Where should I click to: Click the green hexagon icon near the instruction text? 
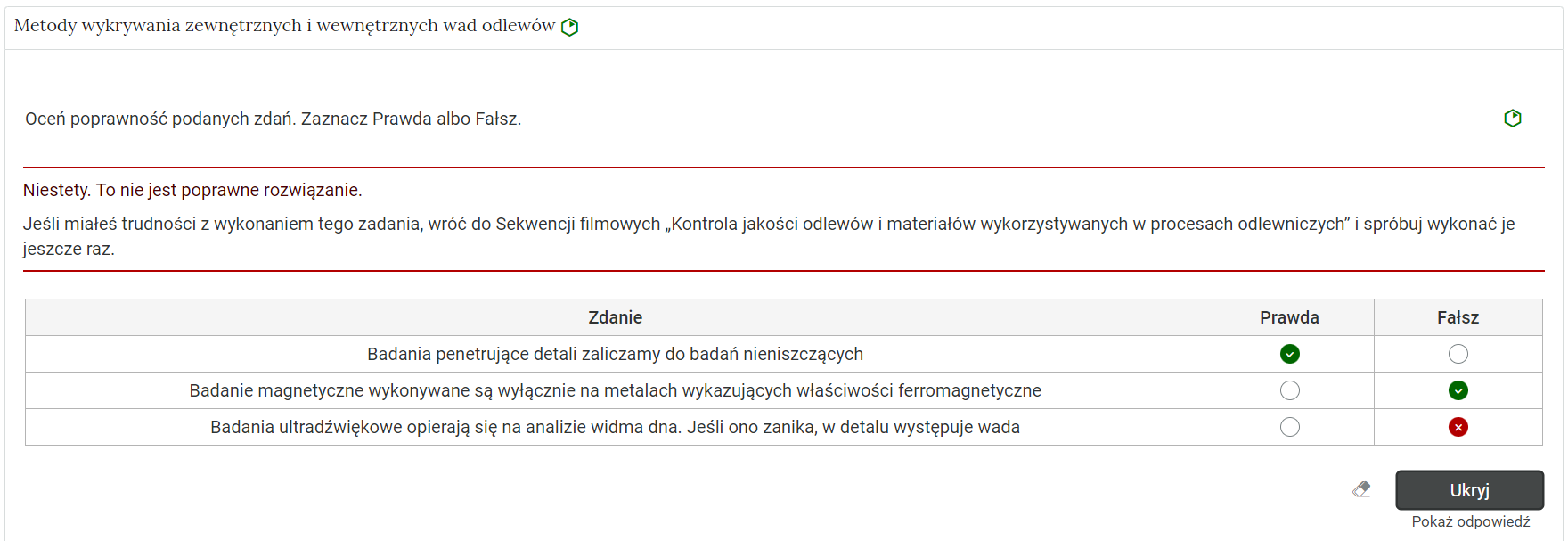pyautogui.click(x=1513, y=118)
